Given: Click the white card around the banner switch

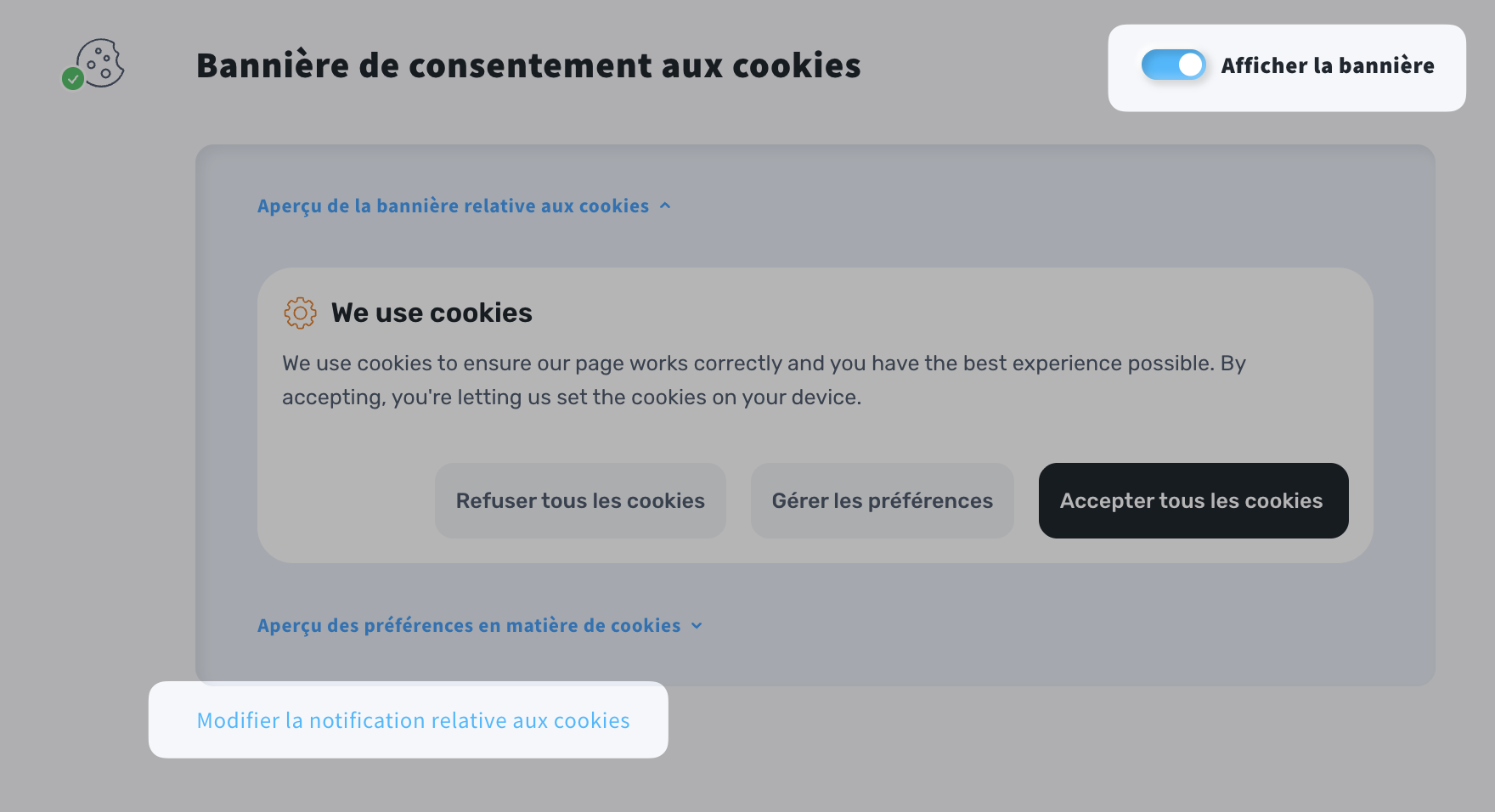Looking at the screenshot, I should (x=1287, y=96).
